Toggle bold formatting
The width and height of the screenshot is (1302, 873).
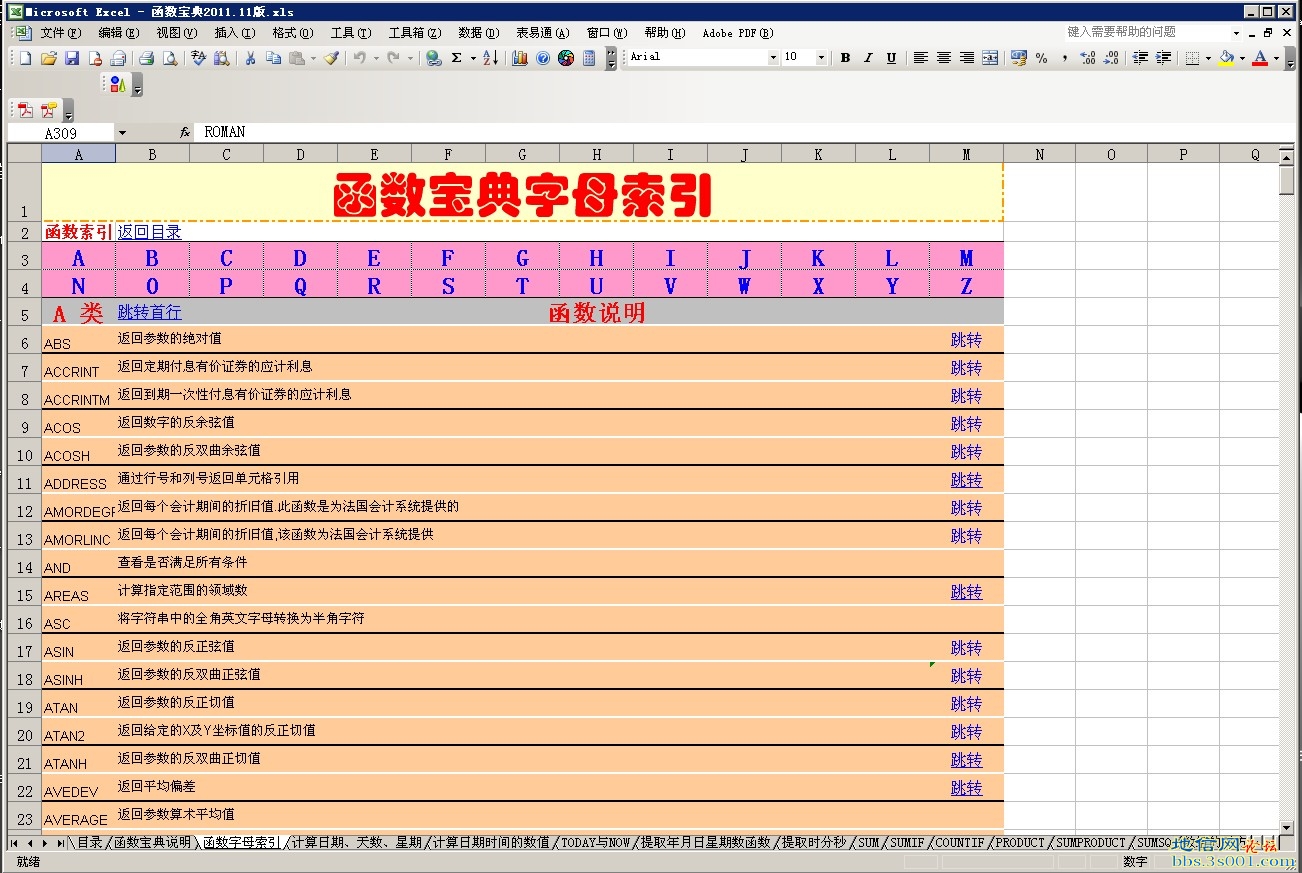tap(845, 58)
